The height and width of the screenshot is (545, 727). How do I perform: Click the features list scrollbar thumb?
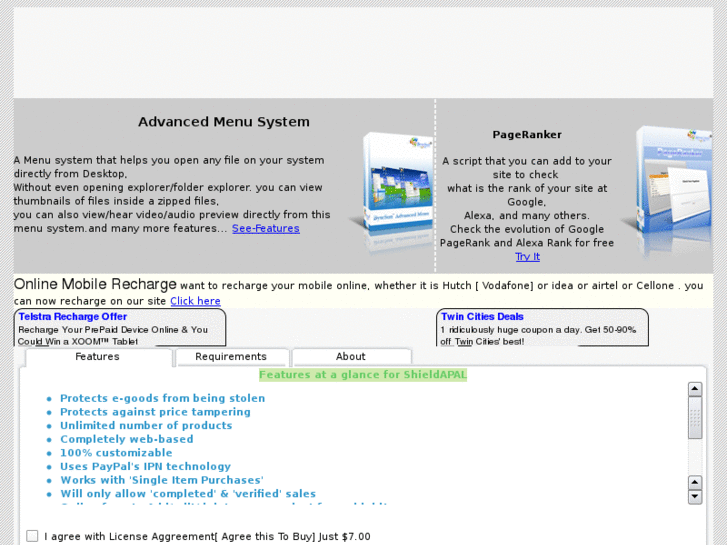(x=695, y=417)
